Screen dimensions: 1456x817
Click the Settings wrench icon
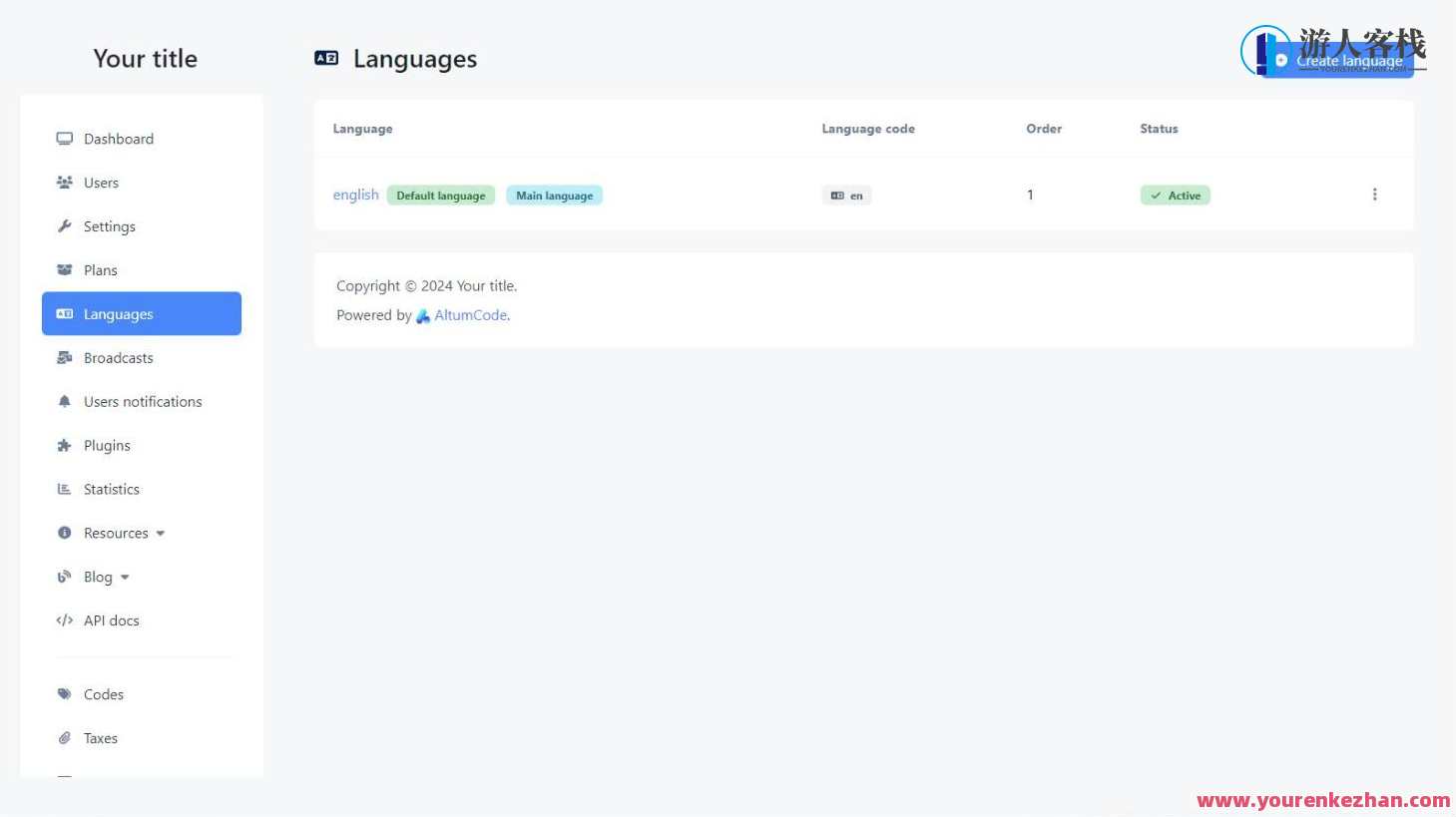coord(65,226)
